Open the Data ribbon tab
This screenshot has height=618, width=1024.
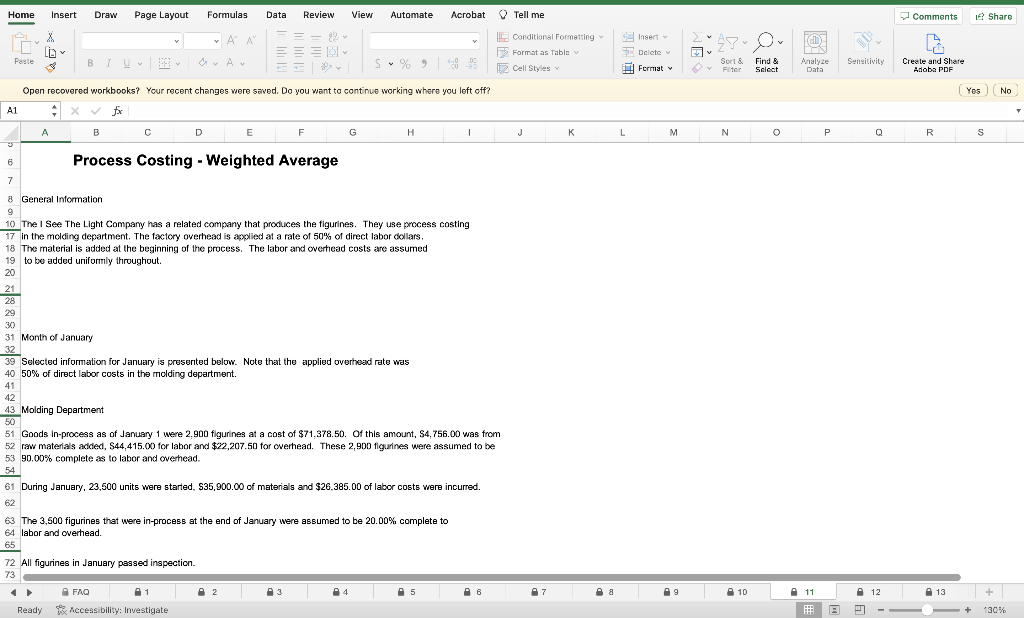tap(276, 14)
